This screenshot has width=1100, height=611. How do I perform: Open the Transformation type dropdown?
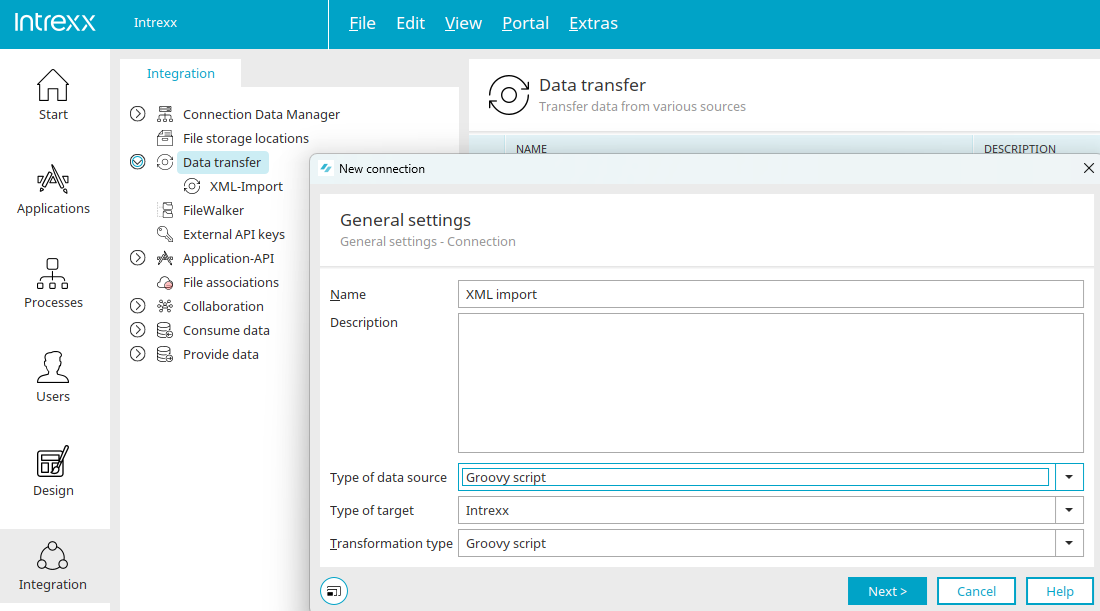click(x=1069, y=543)
